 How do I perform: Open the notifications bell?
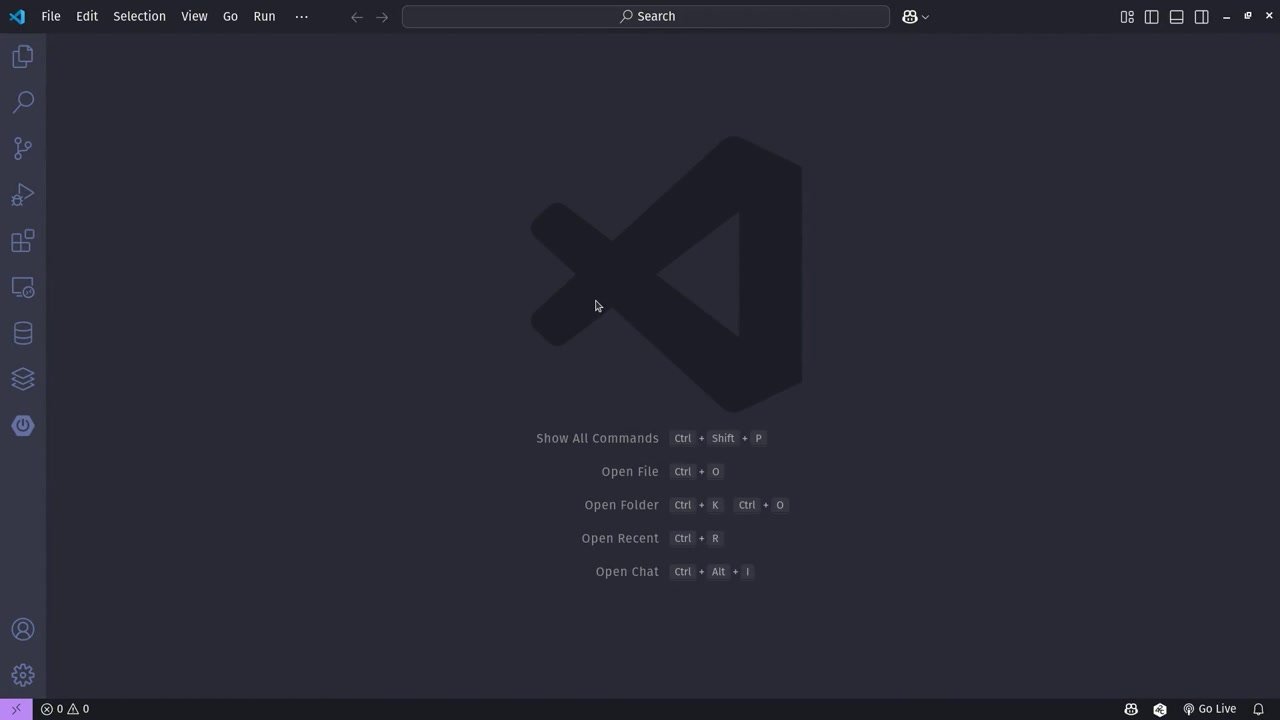click(x=1259, y=709)
